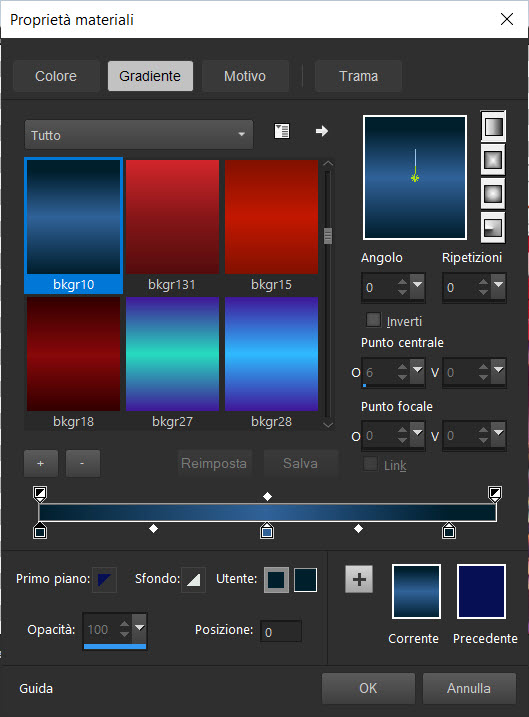Switch to the Colore tab

coord(56,76)
